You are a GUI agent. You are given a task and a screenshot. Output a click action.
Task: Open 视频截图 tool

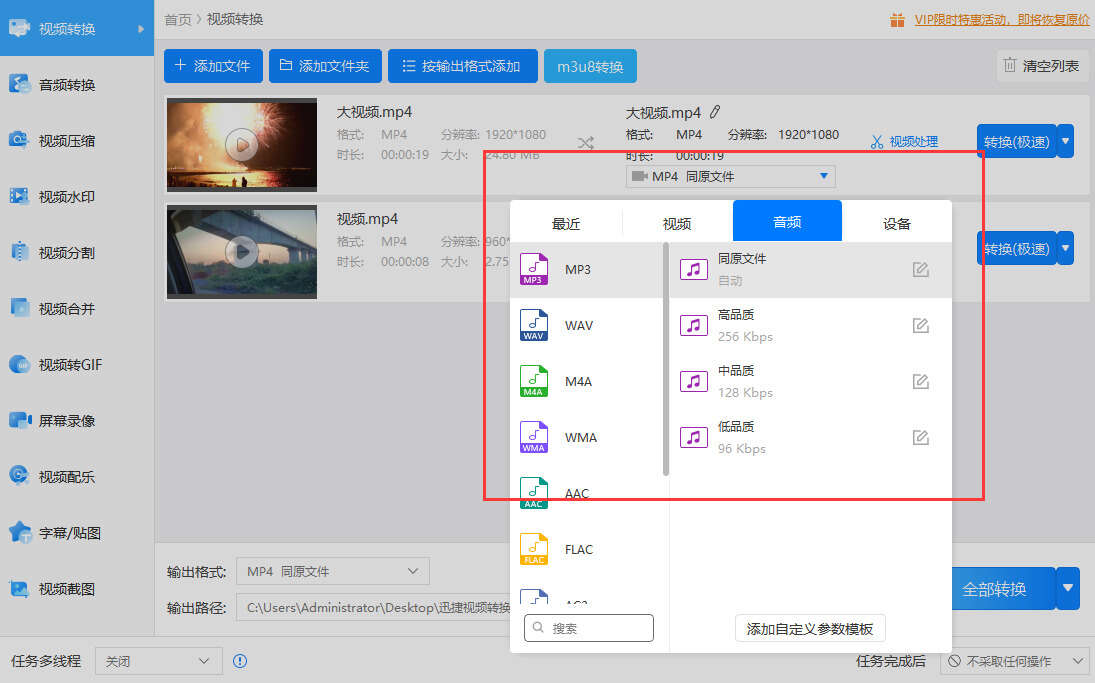pyautogui.click(x=77, y=589)
